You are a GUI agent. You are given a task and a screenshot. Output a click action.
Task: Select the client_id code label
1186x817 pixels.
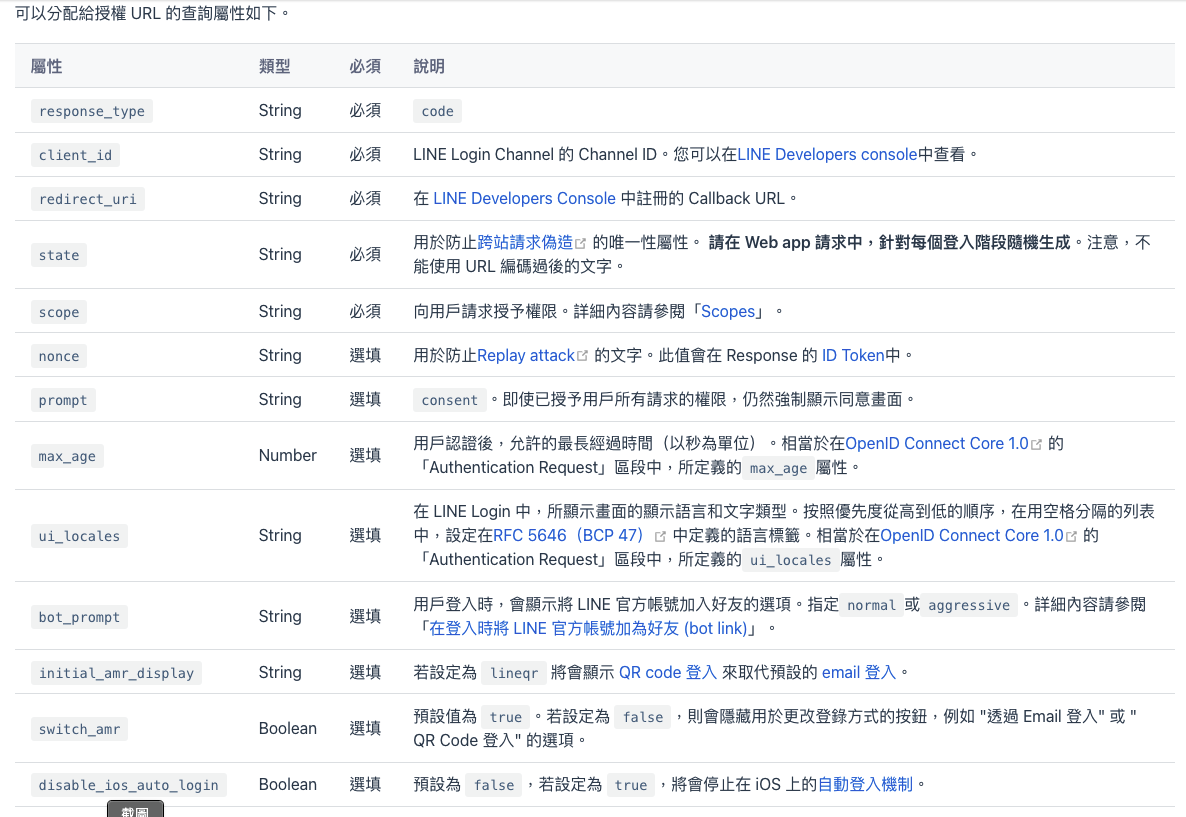pos(75,155)
